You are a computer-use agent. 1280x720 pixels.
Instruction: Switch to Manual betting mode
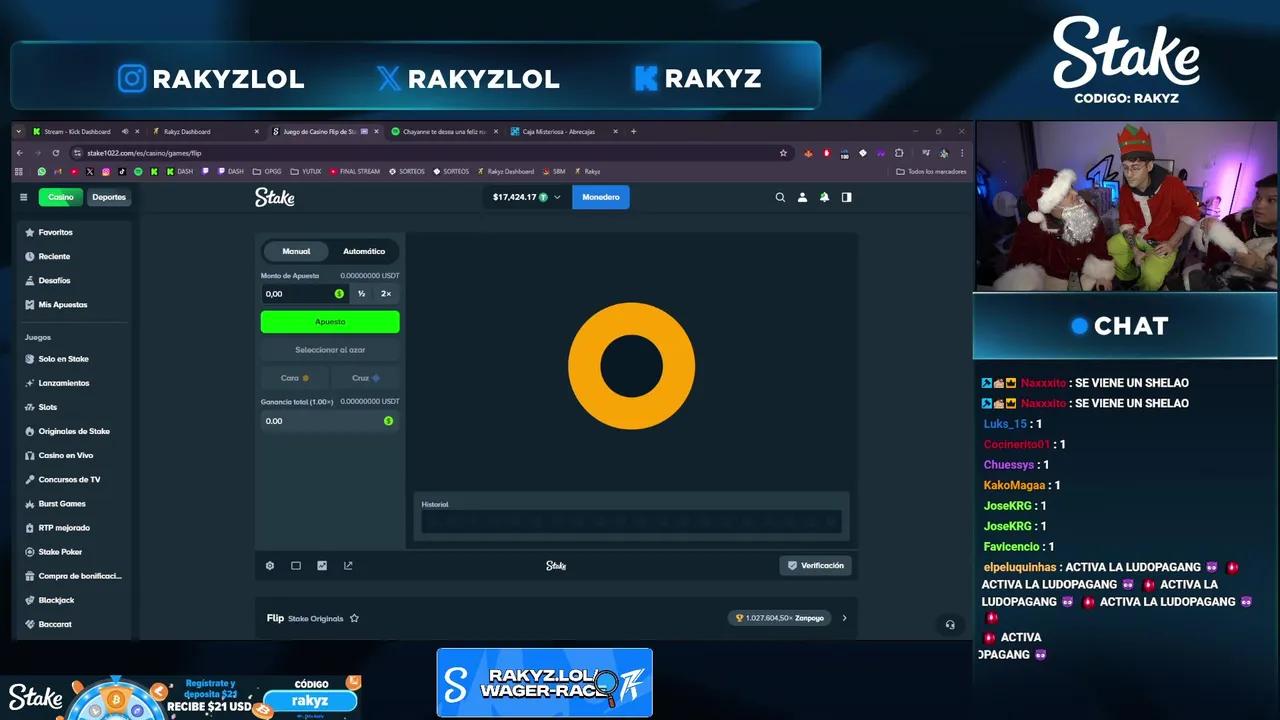pyautogui.click(x=296, y=251)
